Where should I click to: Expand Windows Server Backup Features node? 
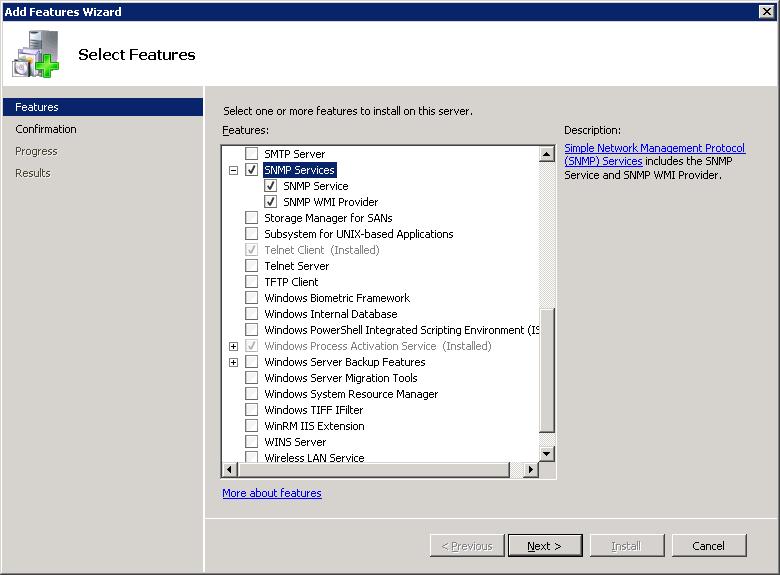click(233, 362)
